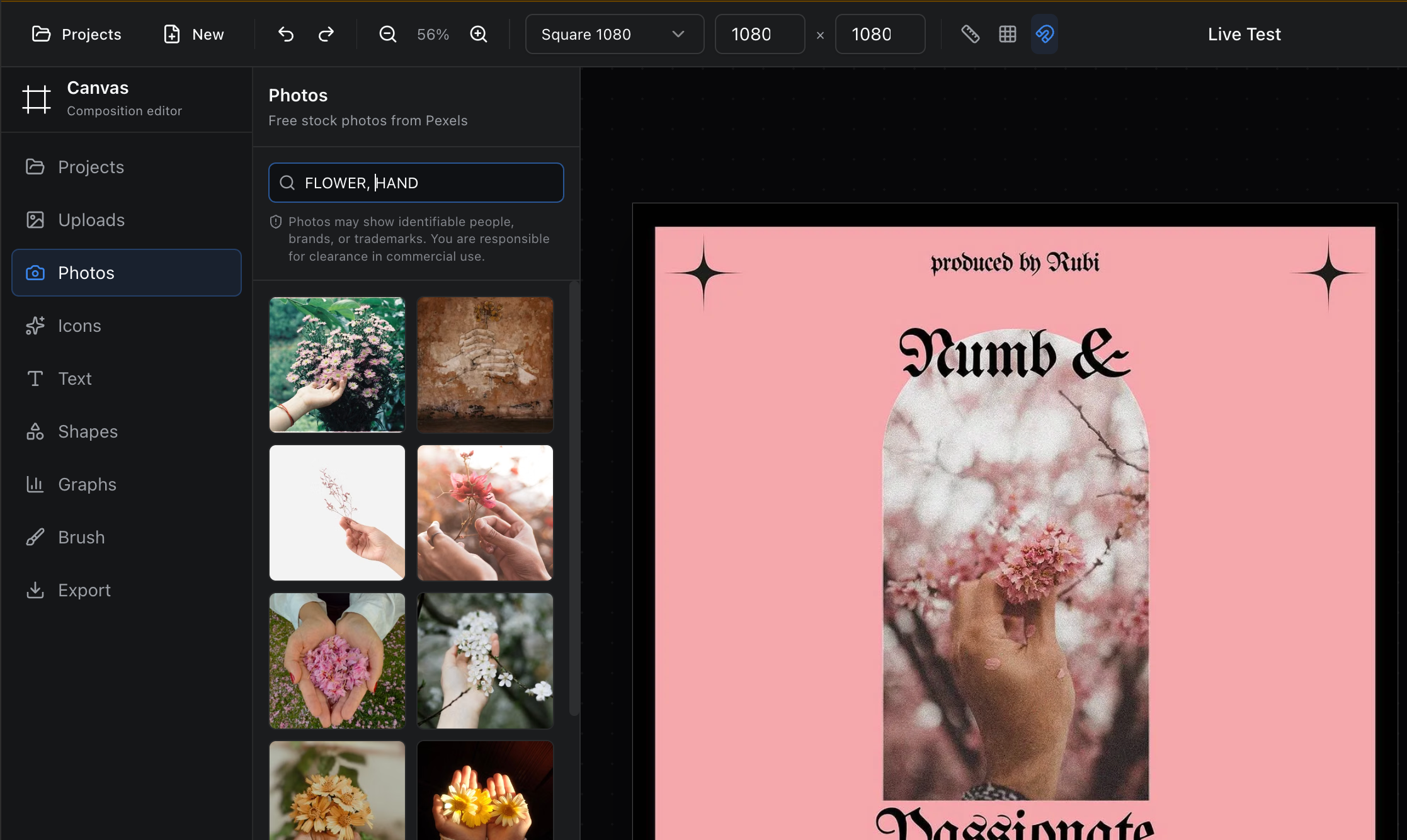Select the daisies bush photo thumbnail

tap(337, 365)
